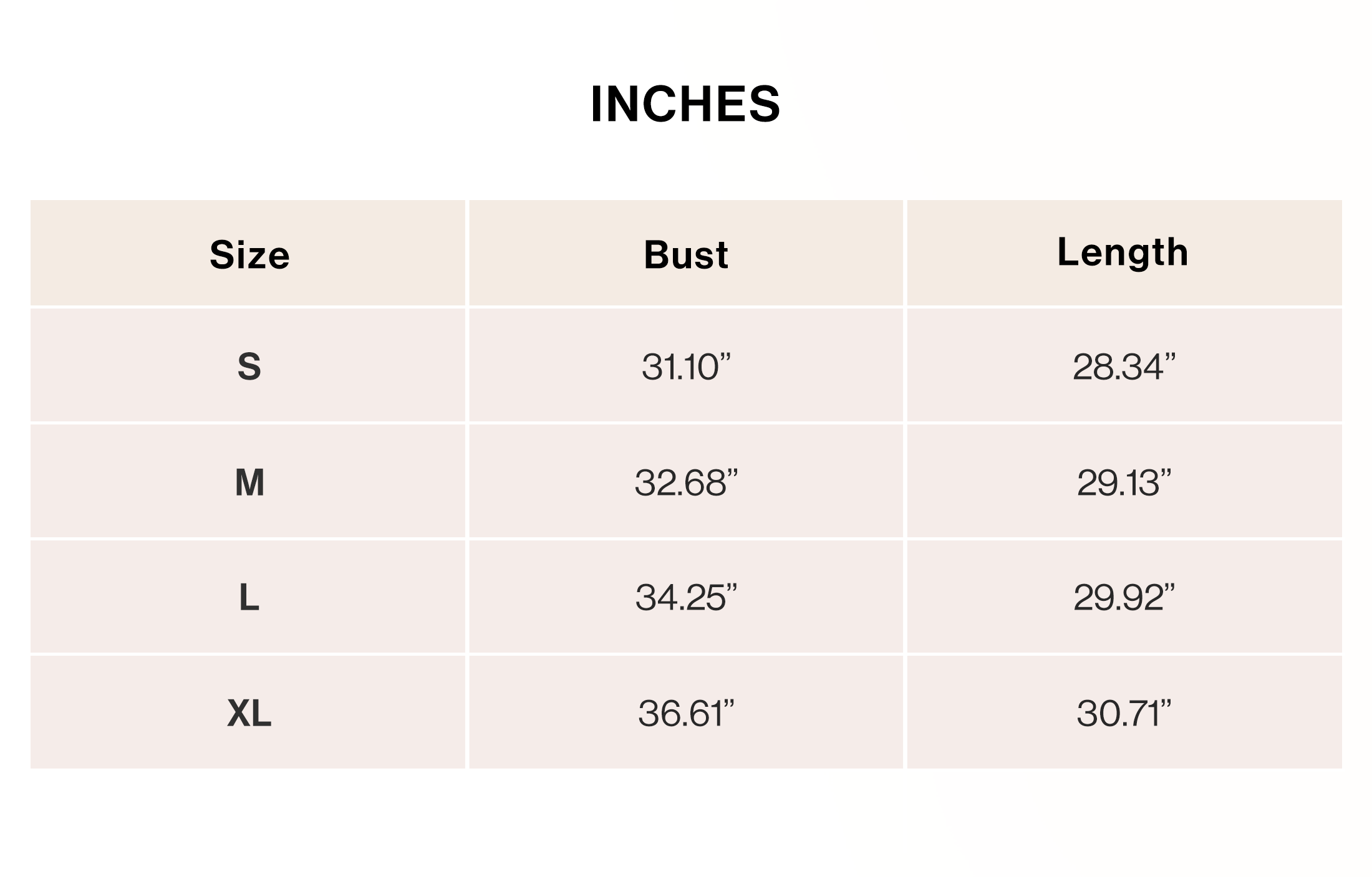
Task: Select the Bust column header
Action: 686,253
